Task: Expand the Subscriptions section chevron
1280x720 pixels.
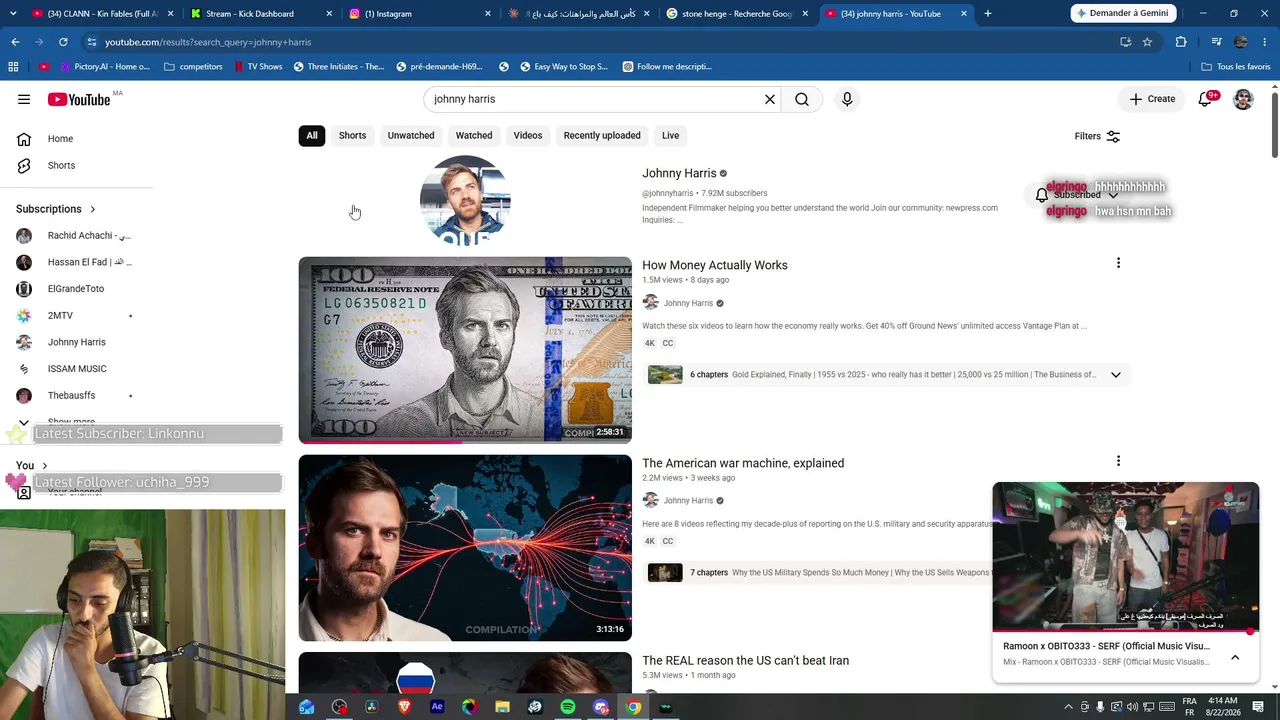Action: (93, 210)
